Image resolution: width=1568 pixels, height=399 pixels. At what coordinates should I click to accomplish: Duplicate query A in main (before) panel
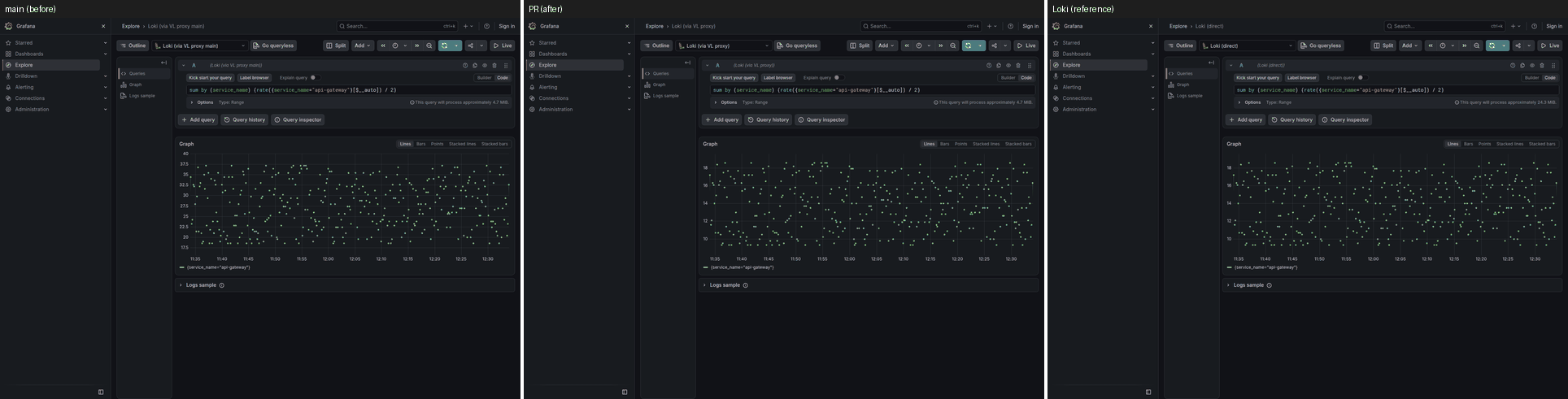pos(475,65)
